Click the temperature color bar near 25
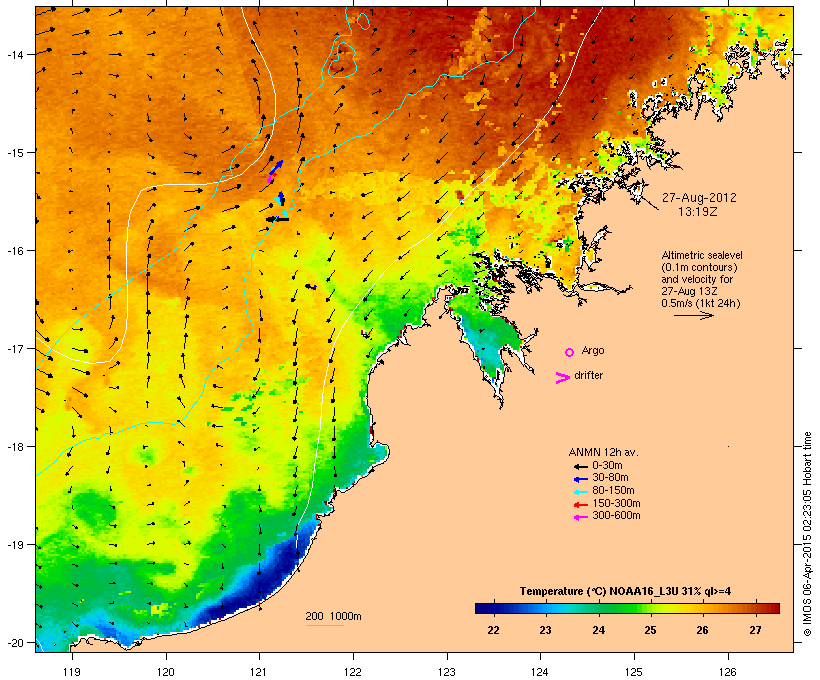Viewport: 820px width, 680px height. 650,608
